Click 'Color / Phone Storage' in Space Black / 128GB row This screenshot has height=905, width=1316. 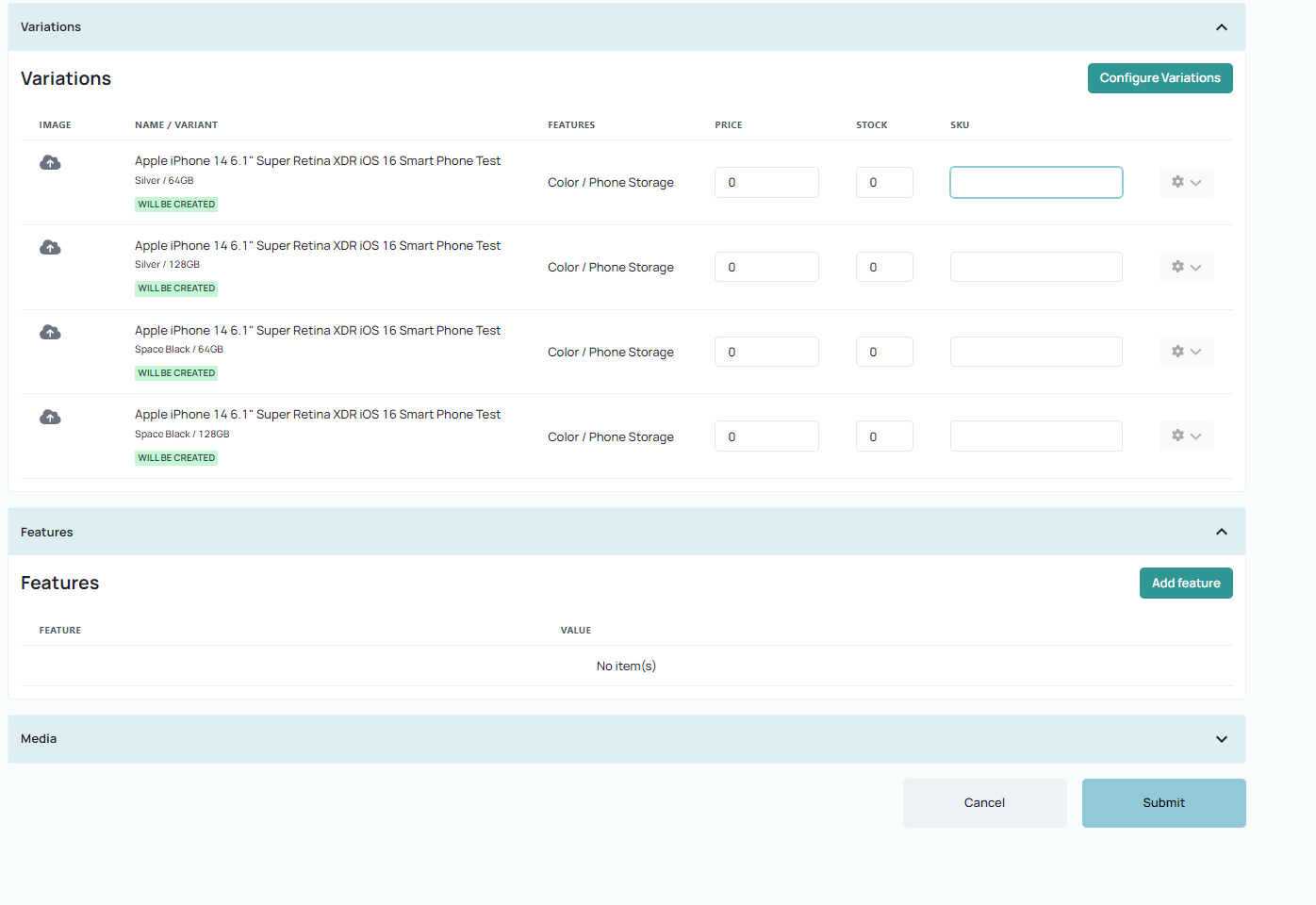tap(611, 437)
